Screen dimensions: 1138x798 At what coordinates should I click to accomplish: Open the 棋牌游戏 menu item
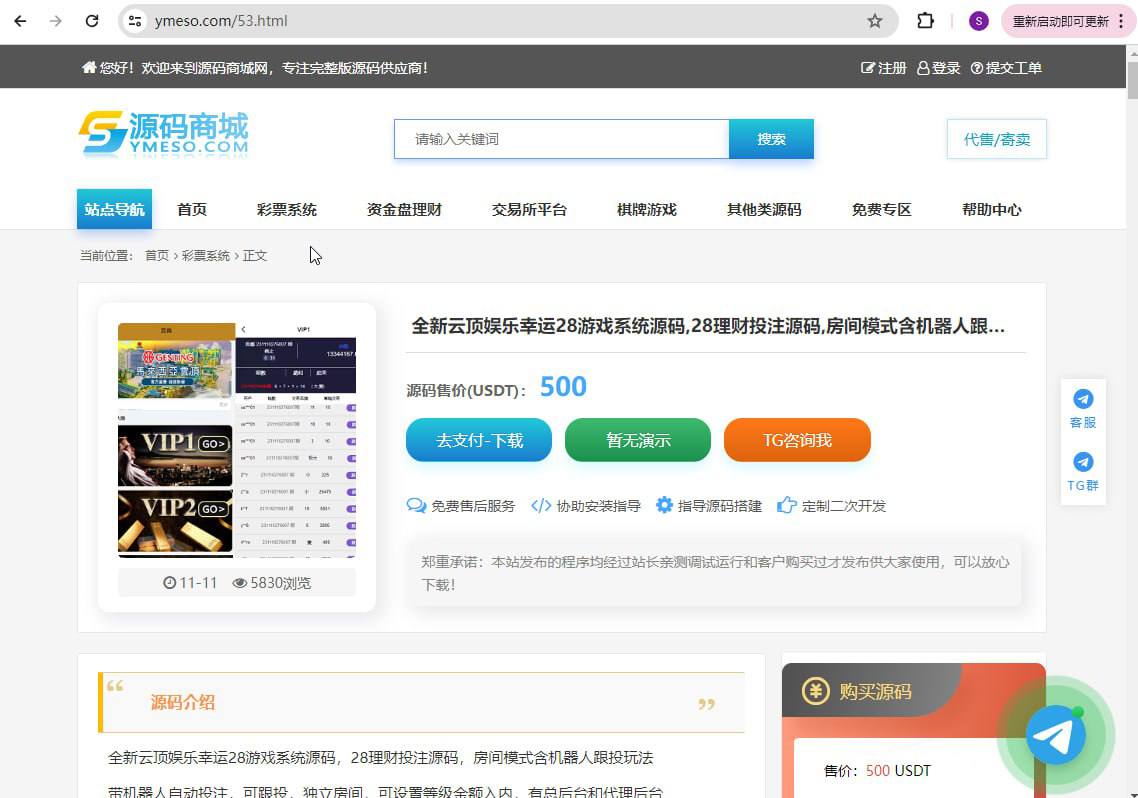pyautogui.click(x=647, y=210)
